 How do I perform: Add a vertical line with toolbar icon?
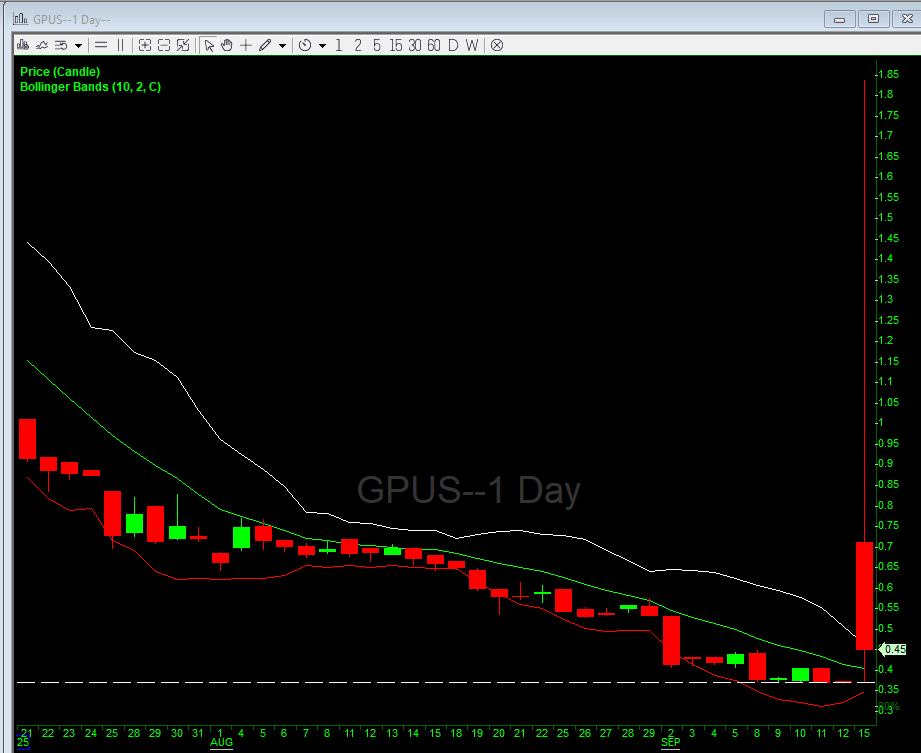pos(120,45)
